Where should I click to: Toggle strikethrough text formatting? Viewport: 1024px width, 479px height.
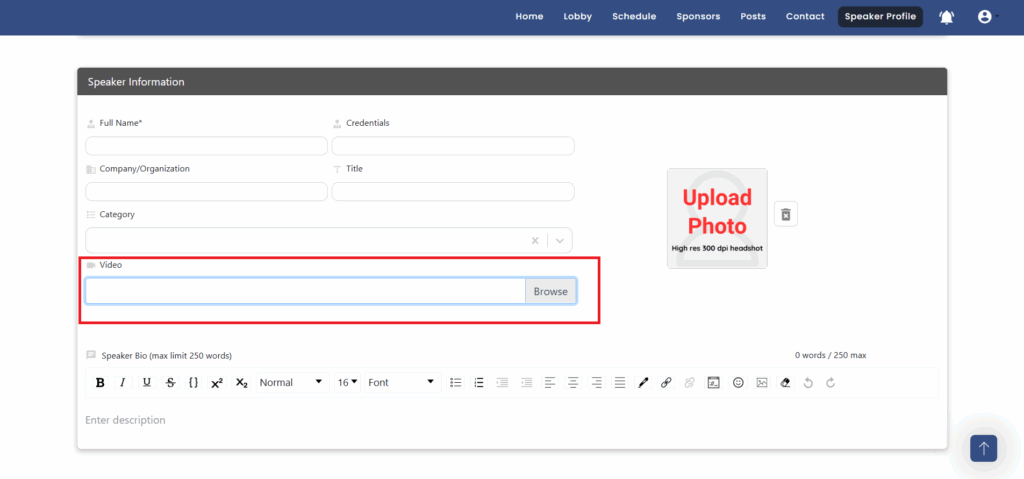pos(170,383)
